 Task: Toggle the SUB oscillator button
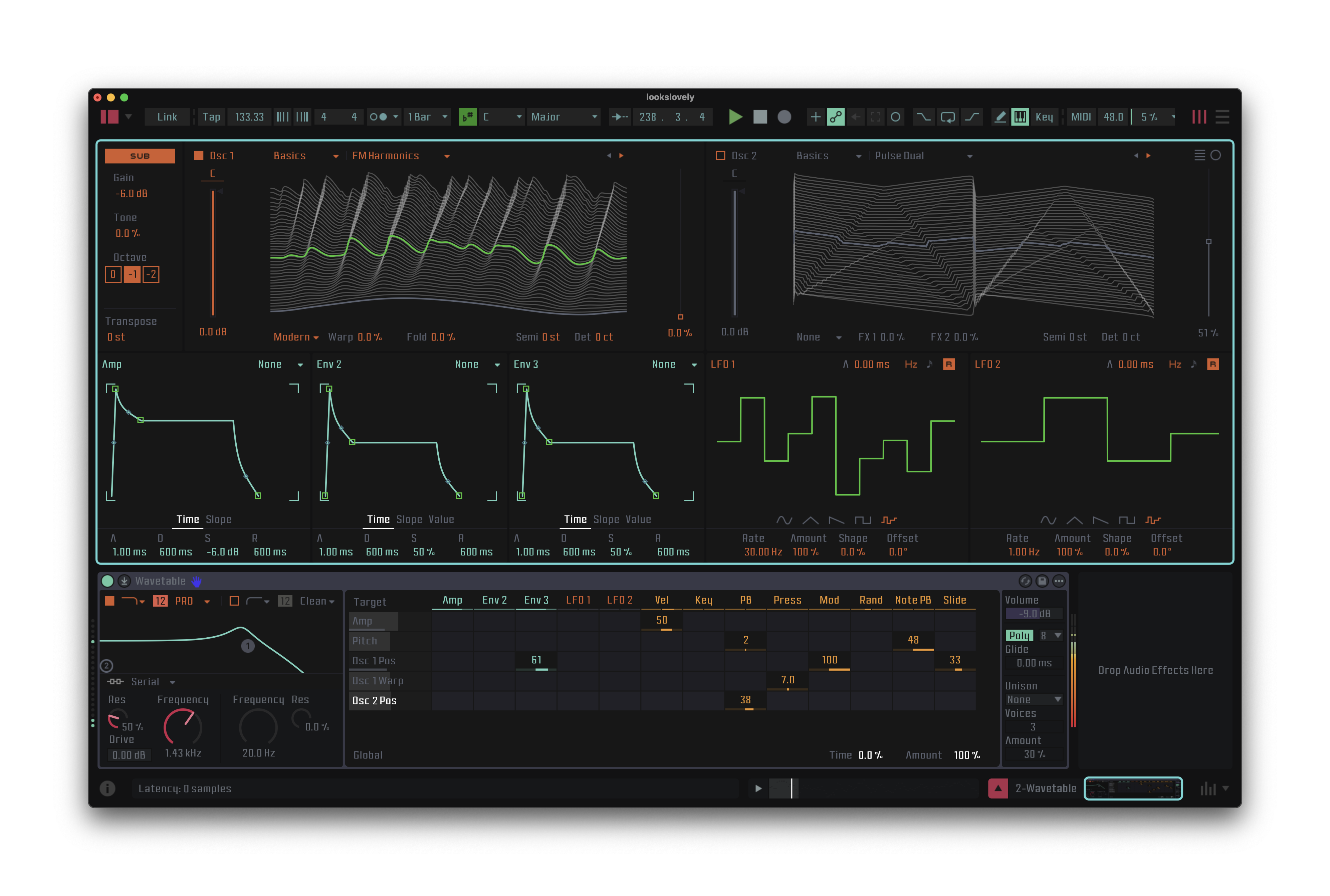pyautogui.click(x=140, y=156)
